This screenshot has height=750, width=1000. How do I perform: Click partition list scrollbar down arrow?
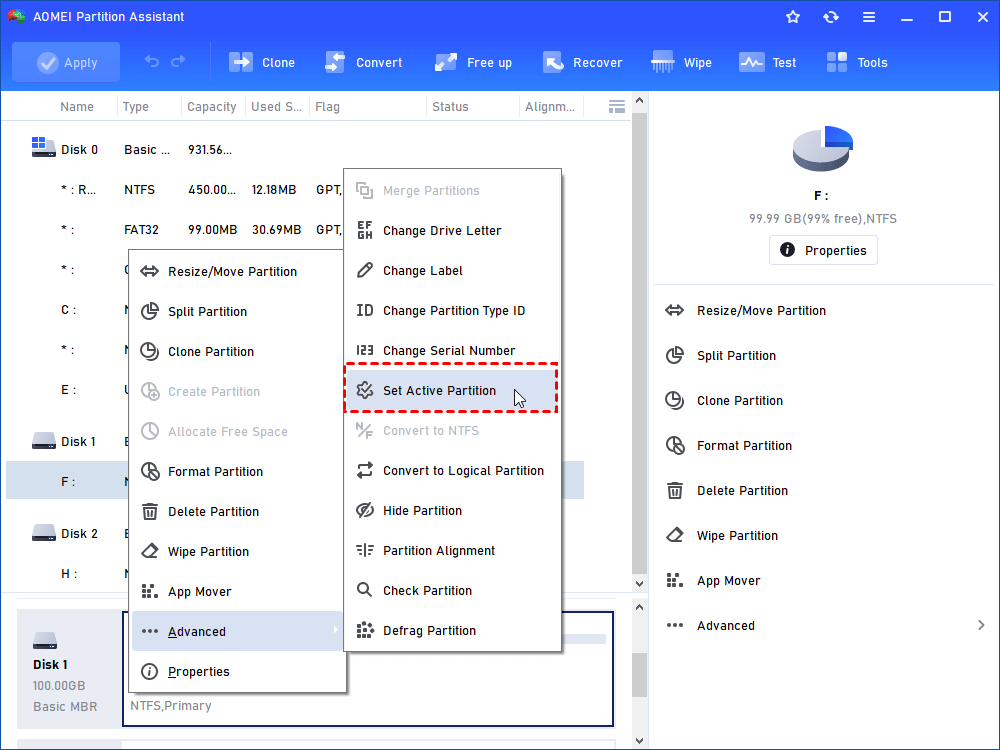point(639,583)
